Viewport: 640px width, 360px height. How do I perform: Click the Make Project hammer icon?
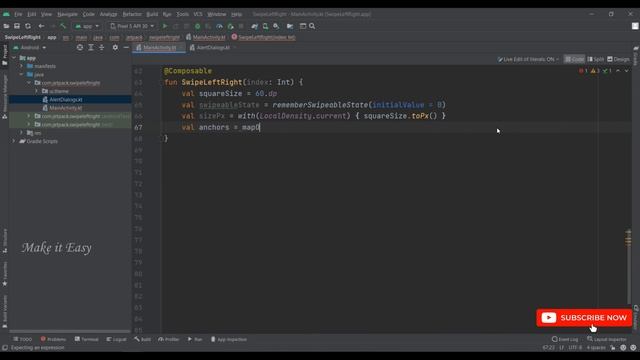tap(63, 26)
